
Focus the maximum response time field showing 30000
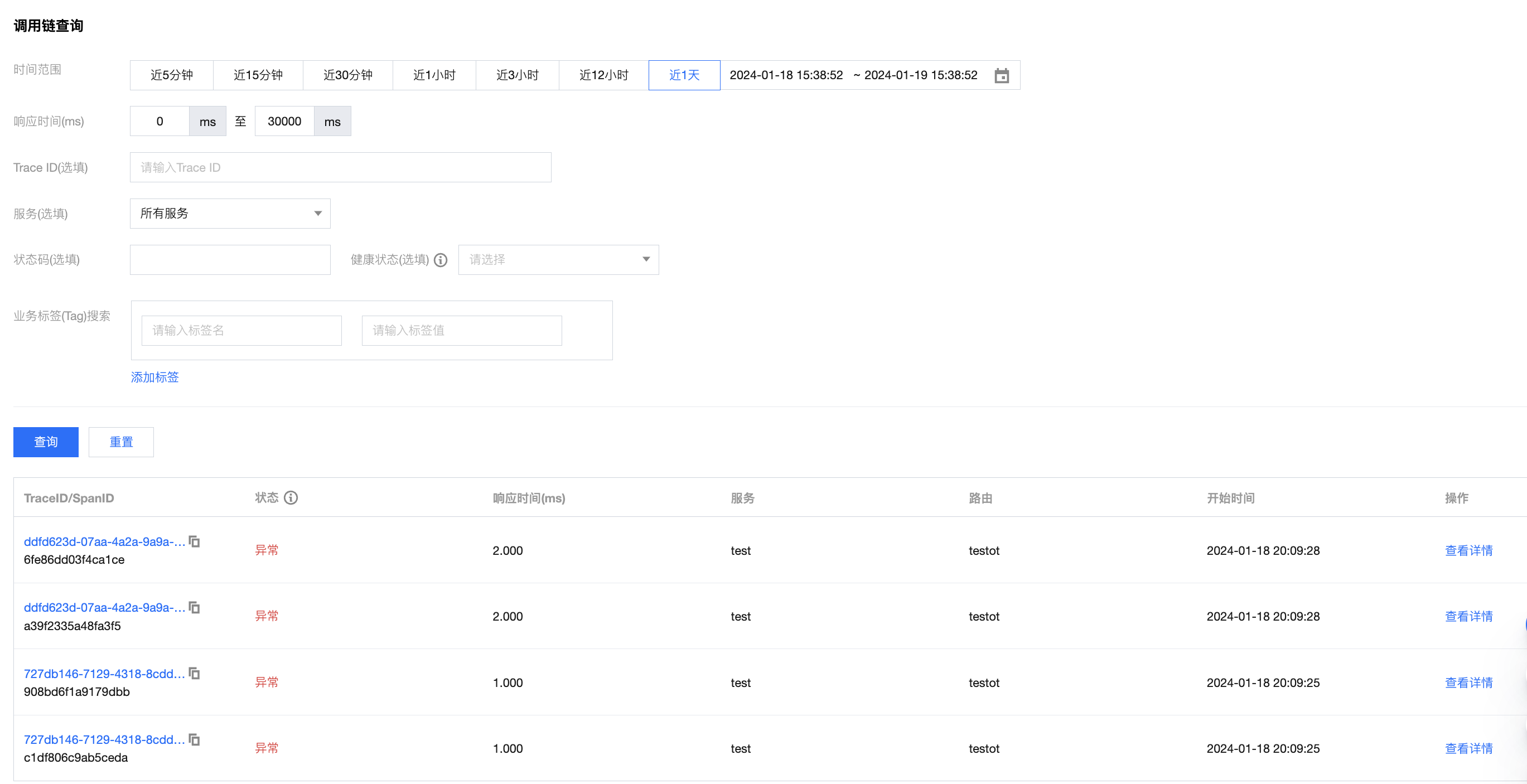(x=284, y=122)
